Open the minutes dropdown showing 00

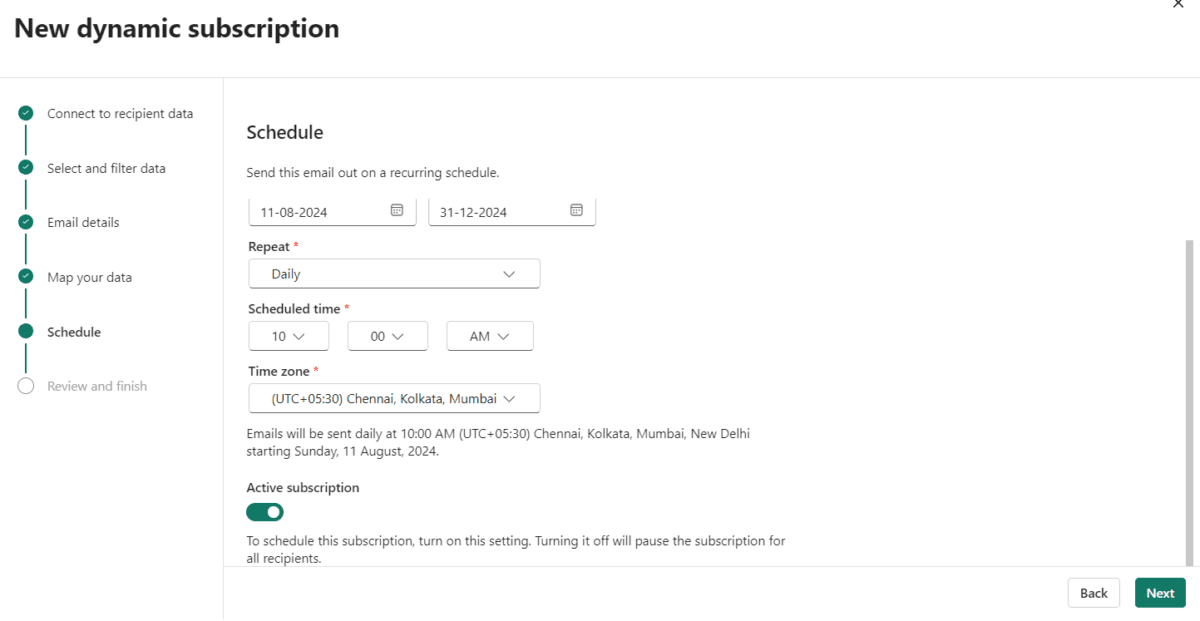(x=387, y=335)
